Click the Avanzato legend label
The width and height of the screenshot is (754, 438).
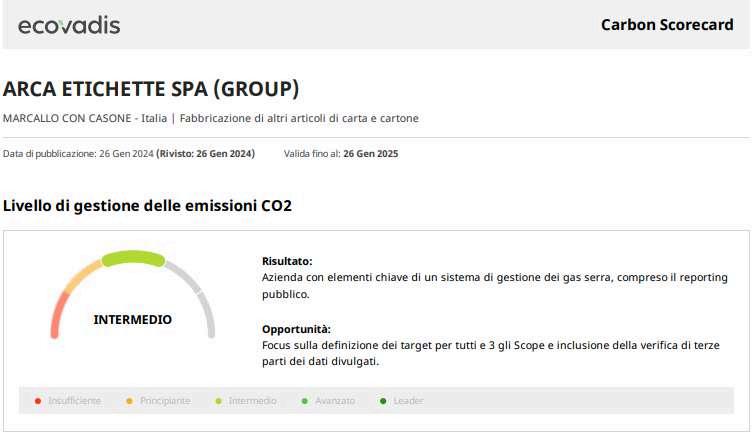click(335, 401)
